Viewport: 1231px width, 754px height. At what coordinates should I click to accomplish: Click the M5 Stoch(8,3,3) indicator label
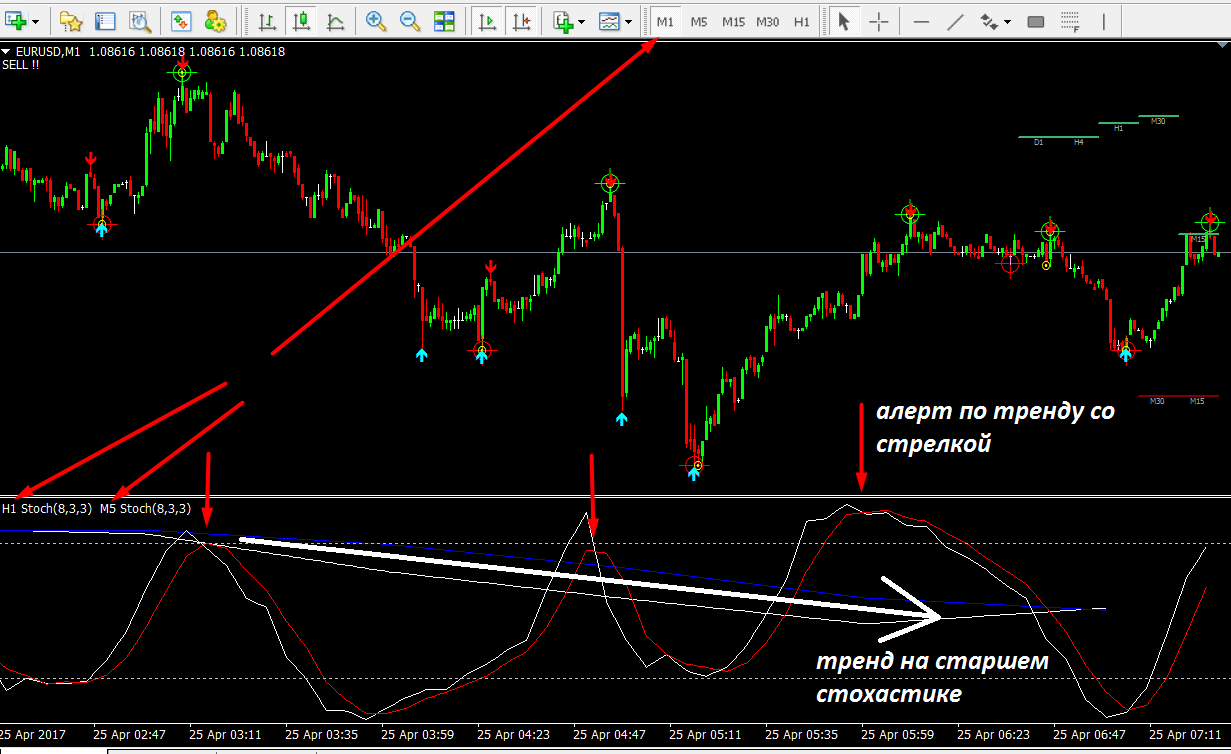pyautogui.click(x=145, y=508)
